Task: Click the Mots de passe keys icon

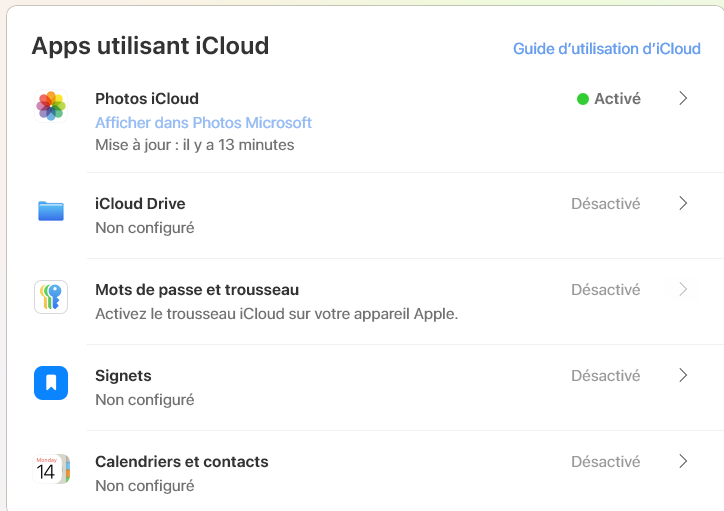Action: point(51,297)
